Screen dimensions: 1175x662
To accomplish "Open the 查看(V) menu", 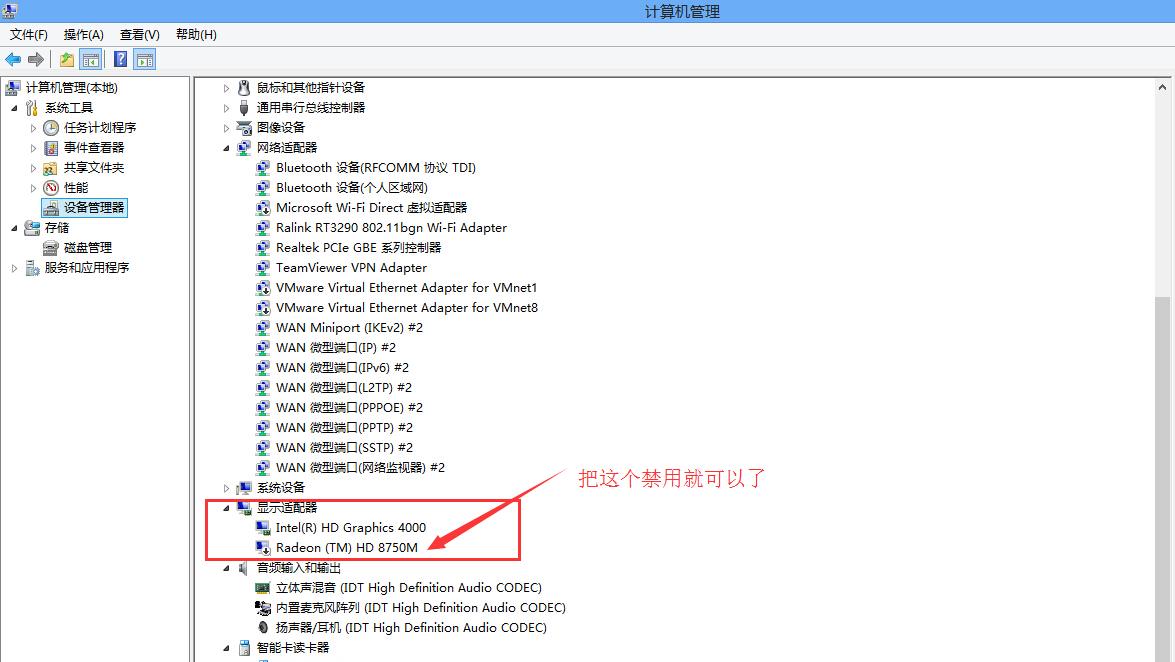I will click(139, 34).
